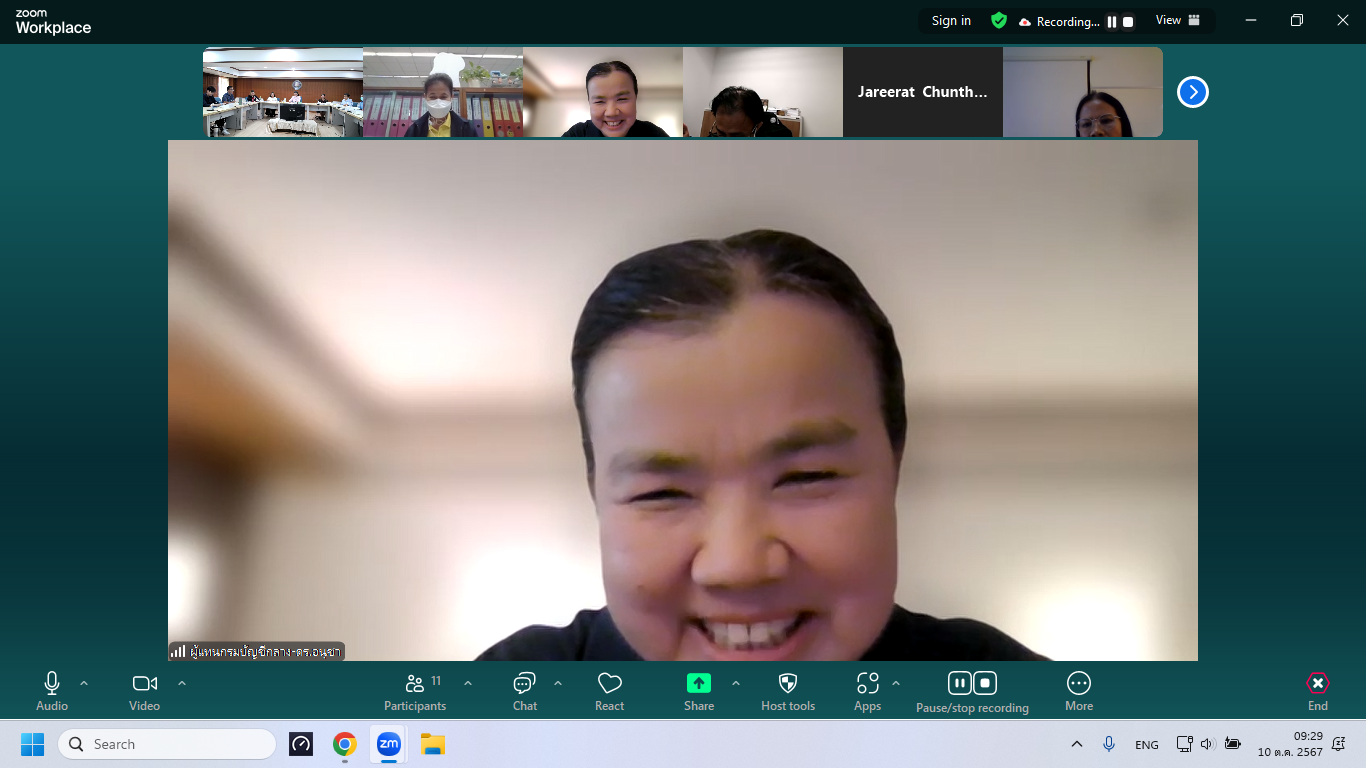This screenshot has width=1366, height=768.
Task: Expand chat options caret next to Chat
Action: pos(558,683)
